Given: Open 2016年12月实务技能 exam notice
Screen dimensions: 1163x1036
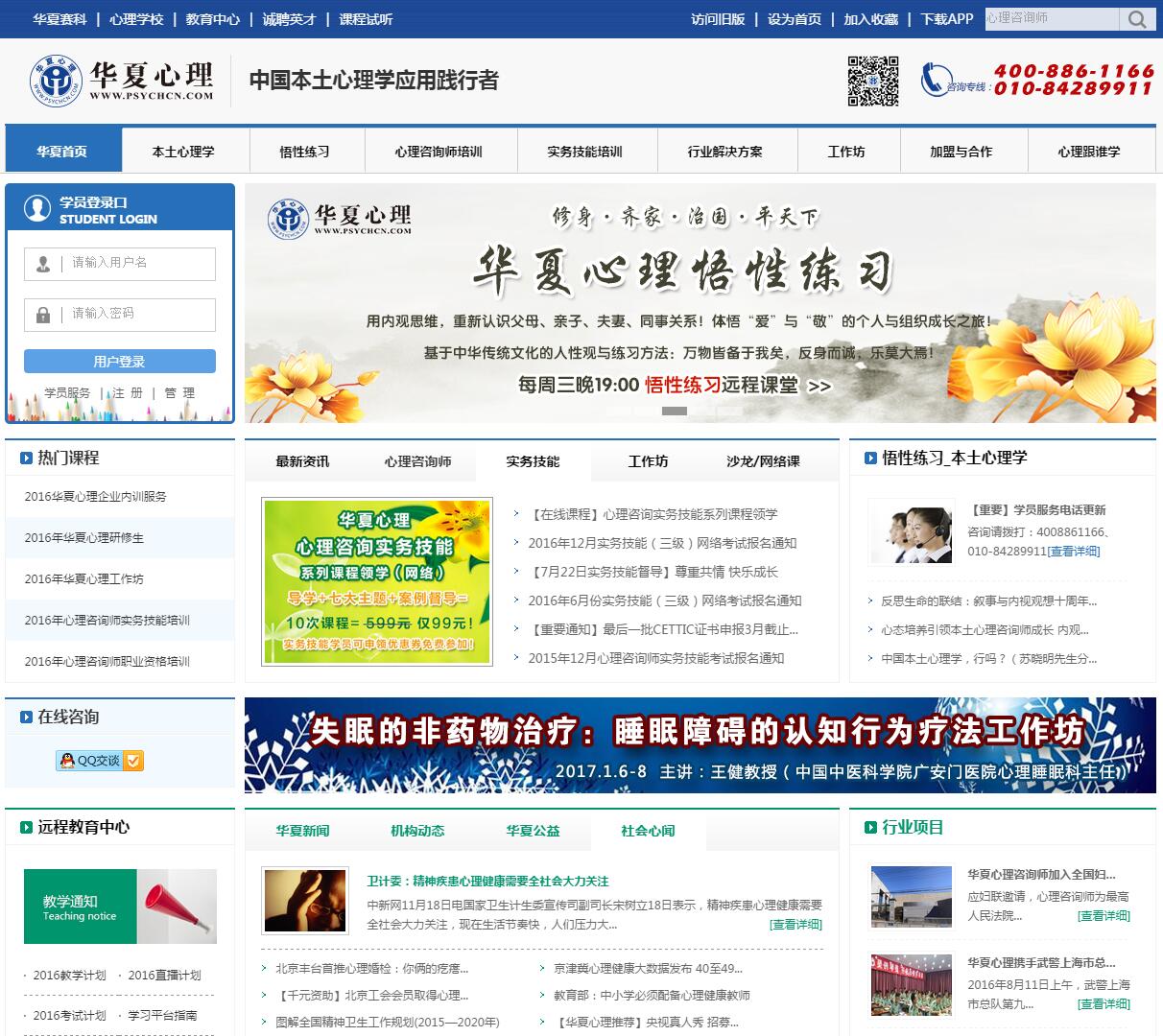Looking at the screenshot, I should tap(662, 543).
